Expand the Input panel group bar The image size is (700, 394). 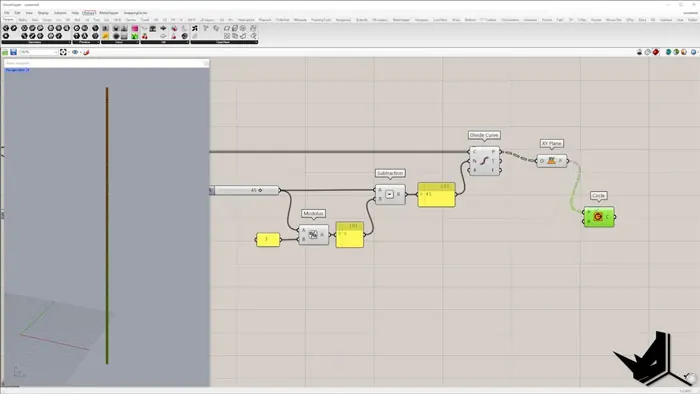(120, 42)
